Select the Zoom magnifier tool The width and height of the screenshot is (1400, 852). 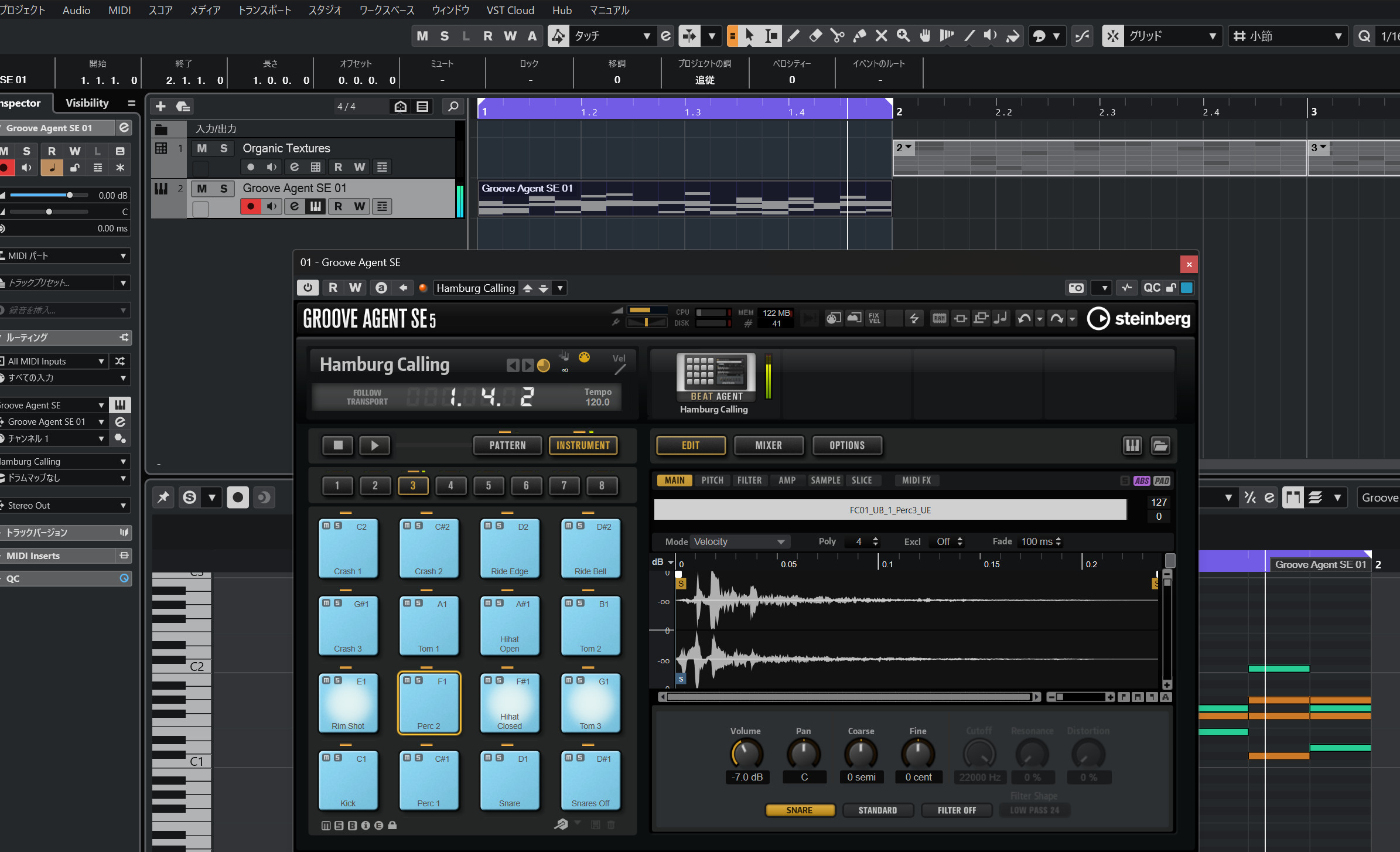pyautogui.click(x=903, y=36)
